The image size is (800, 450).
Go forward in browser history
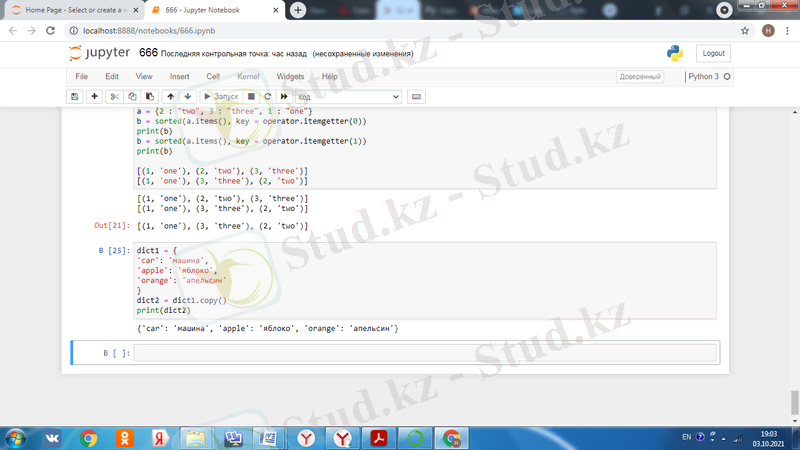coord(32,31)
